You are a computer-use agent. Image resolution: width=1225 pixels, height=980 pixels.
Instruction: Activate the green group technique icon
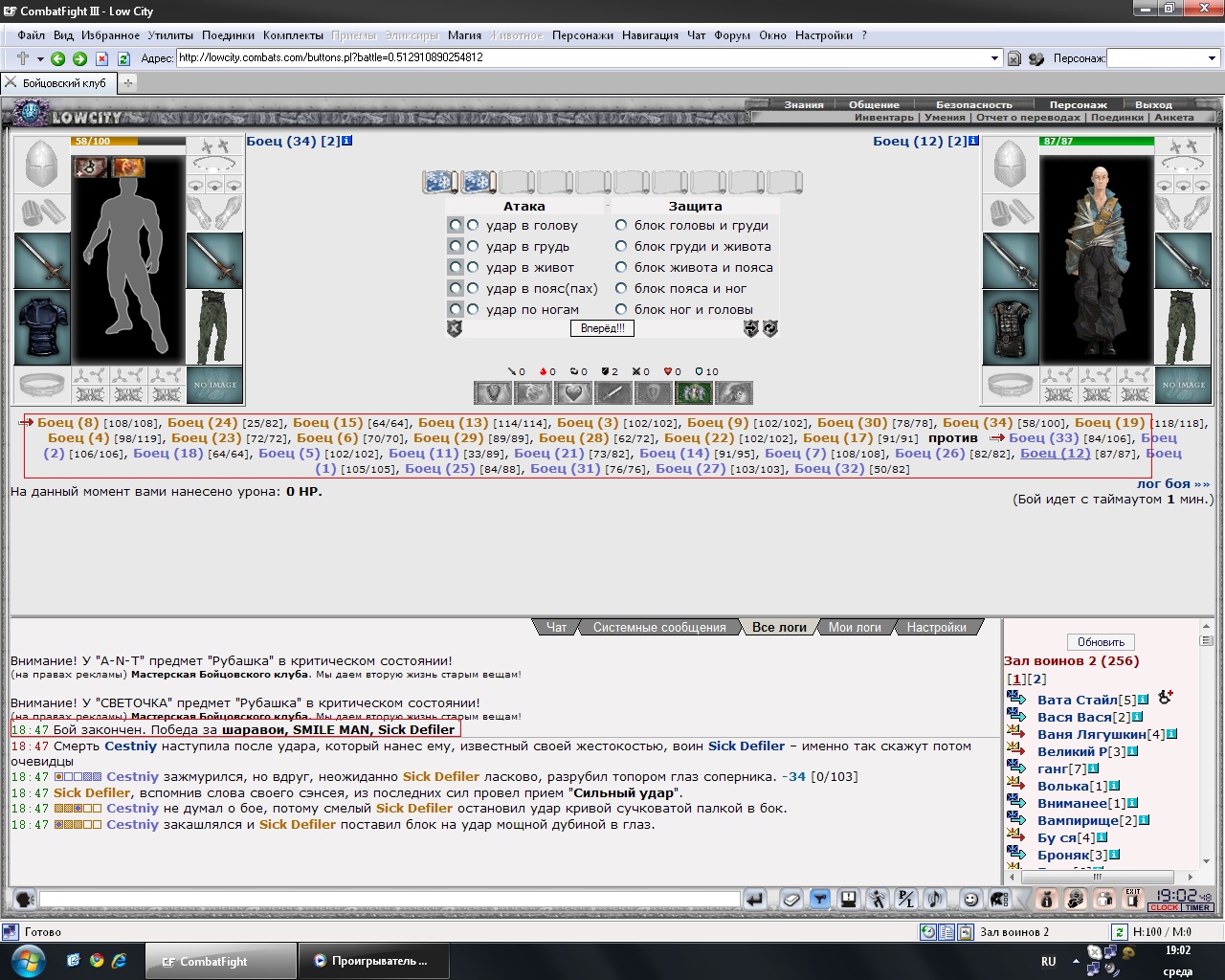point(694,392)
